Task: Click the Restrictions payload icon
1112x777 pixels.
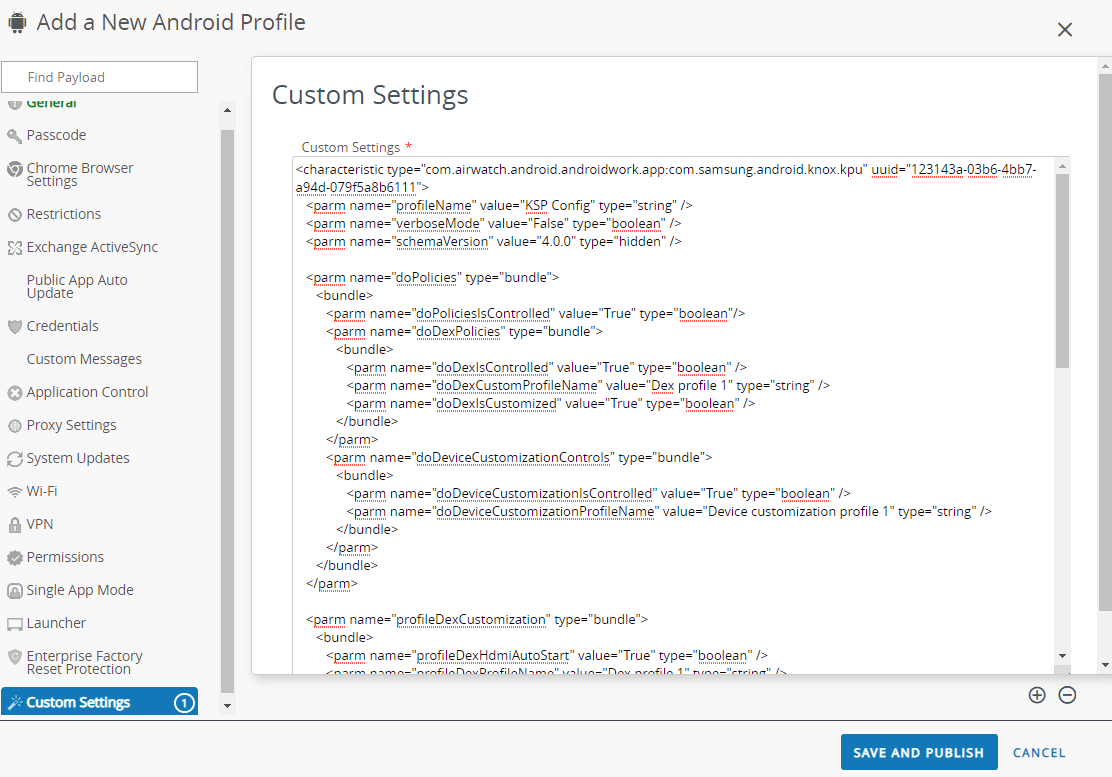Action: pos(14,214)
